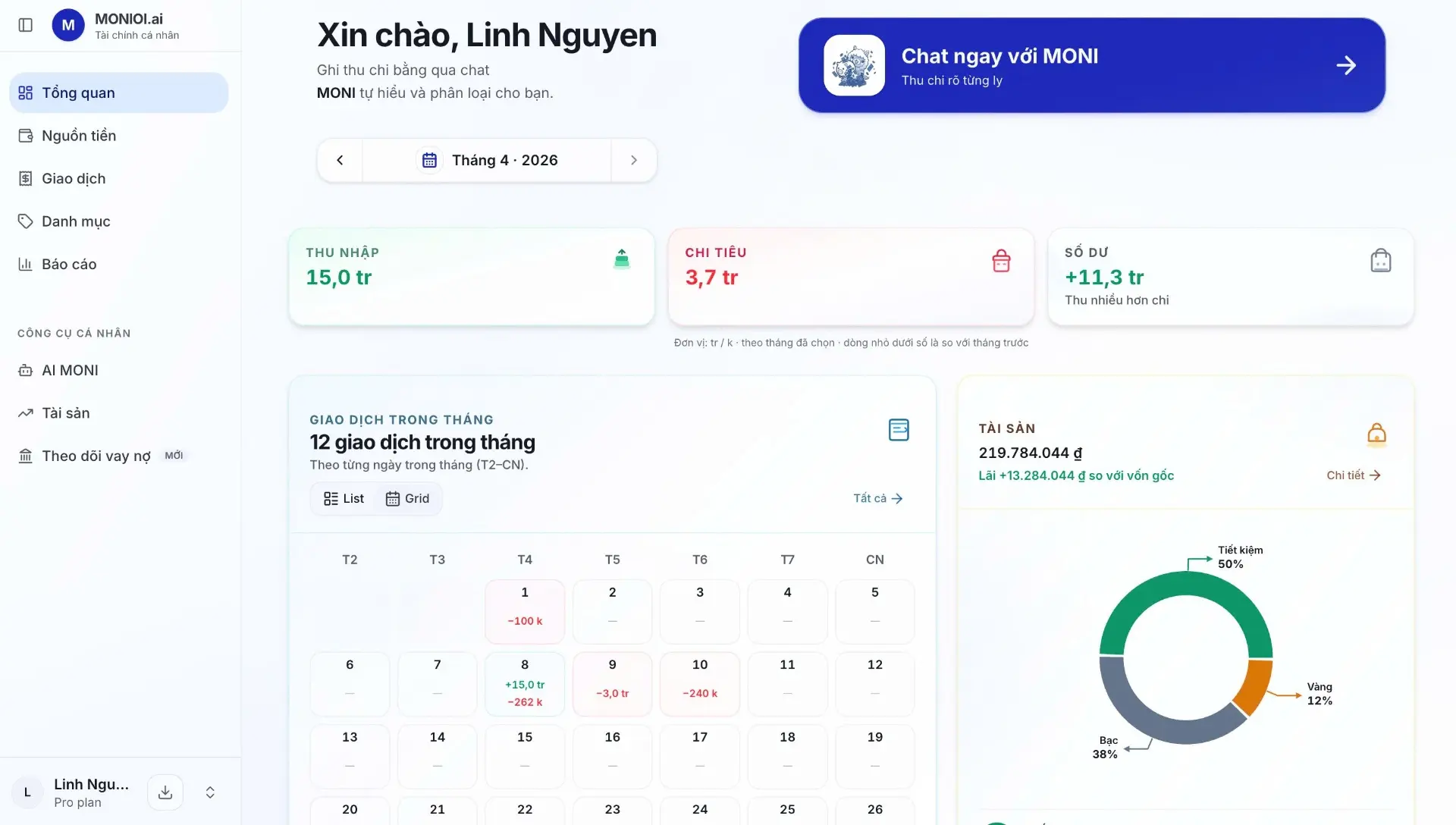Viewport: 1456px width, 825px height.
Task: Click the transactions list icon in card header
Action: coord(899,430)
